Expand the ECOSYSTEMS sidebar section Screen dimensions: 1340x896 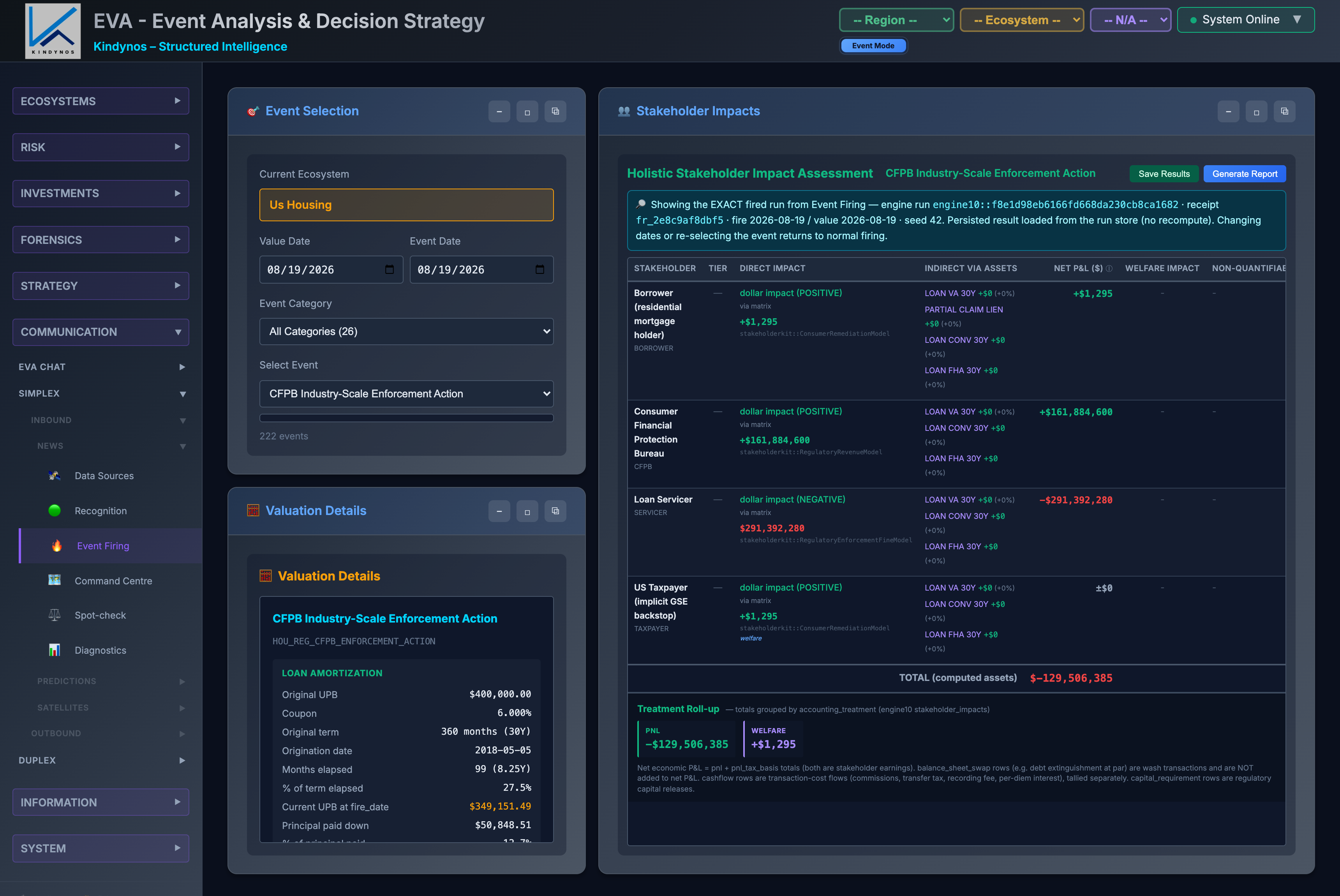click(100, 101)
